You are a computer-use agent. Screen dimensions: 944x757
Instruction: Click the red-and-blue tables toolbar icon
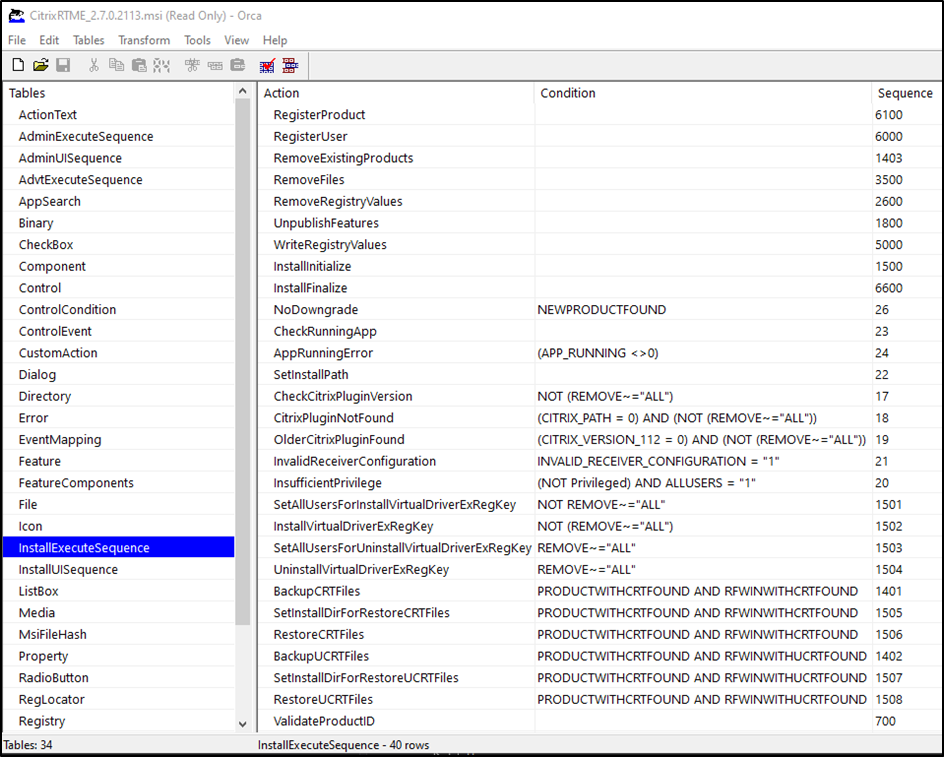tap(290, 65)
